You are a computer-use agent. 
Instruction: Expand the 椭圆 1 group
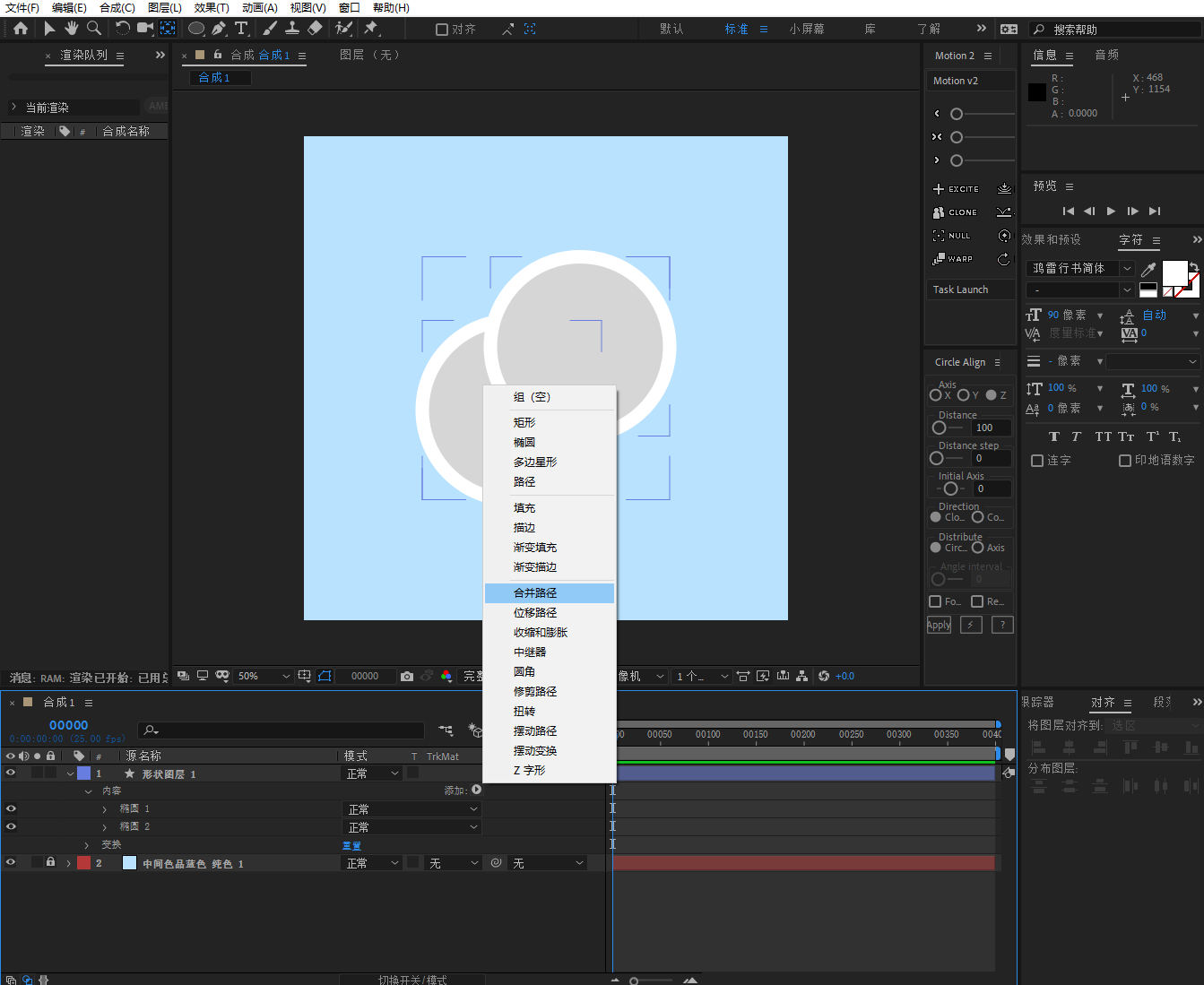click(x=105, y=809)
